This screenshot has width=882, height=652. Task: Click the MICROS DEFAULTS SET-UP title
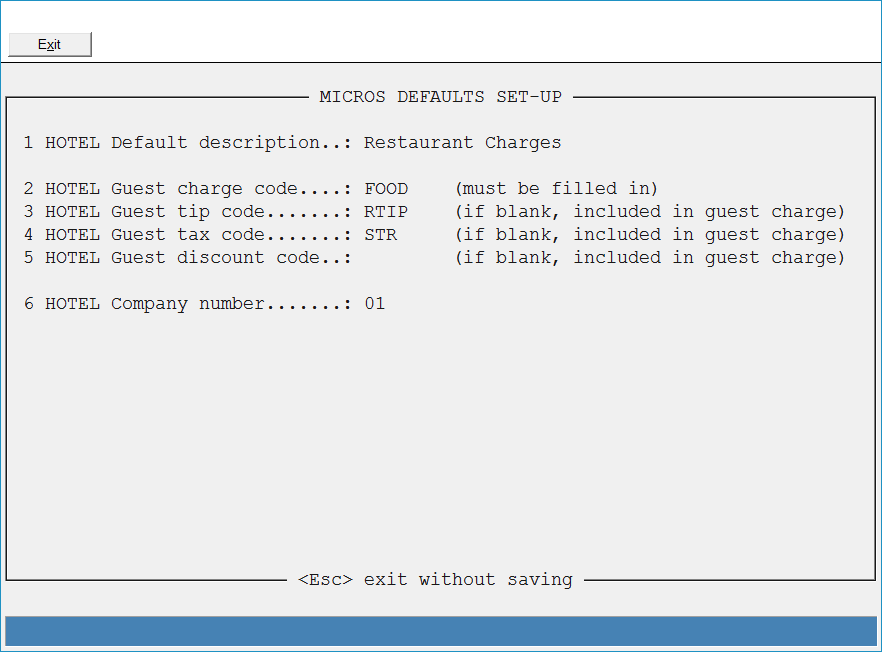[440, 97]
